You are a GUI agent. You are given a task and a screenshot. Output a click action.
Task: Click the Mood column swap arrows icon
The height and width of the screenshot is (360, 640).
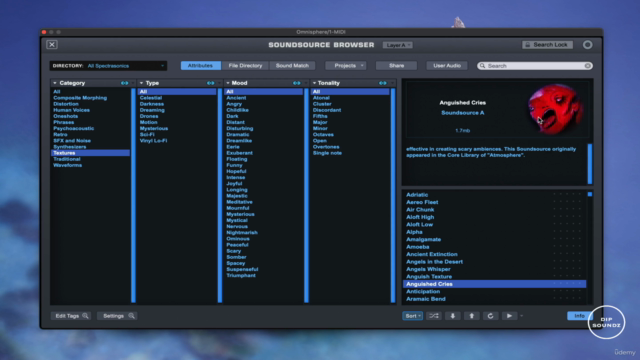297,83
